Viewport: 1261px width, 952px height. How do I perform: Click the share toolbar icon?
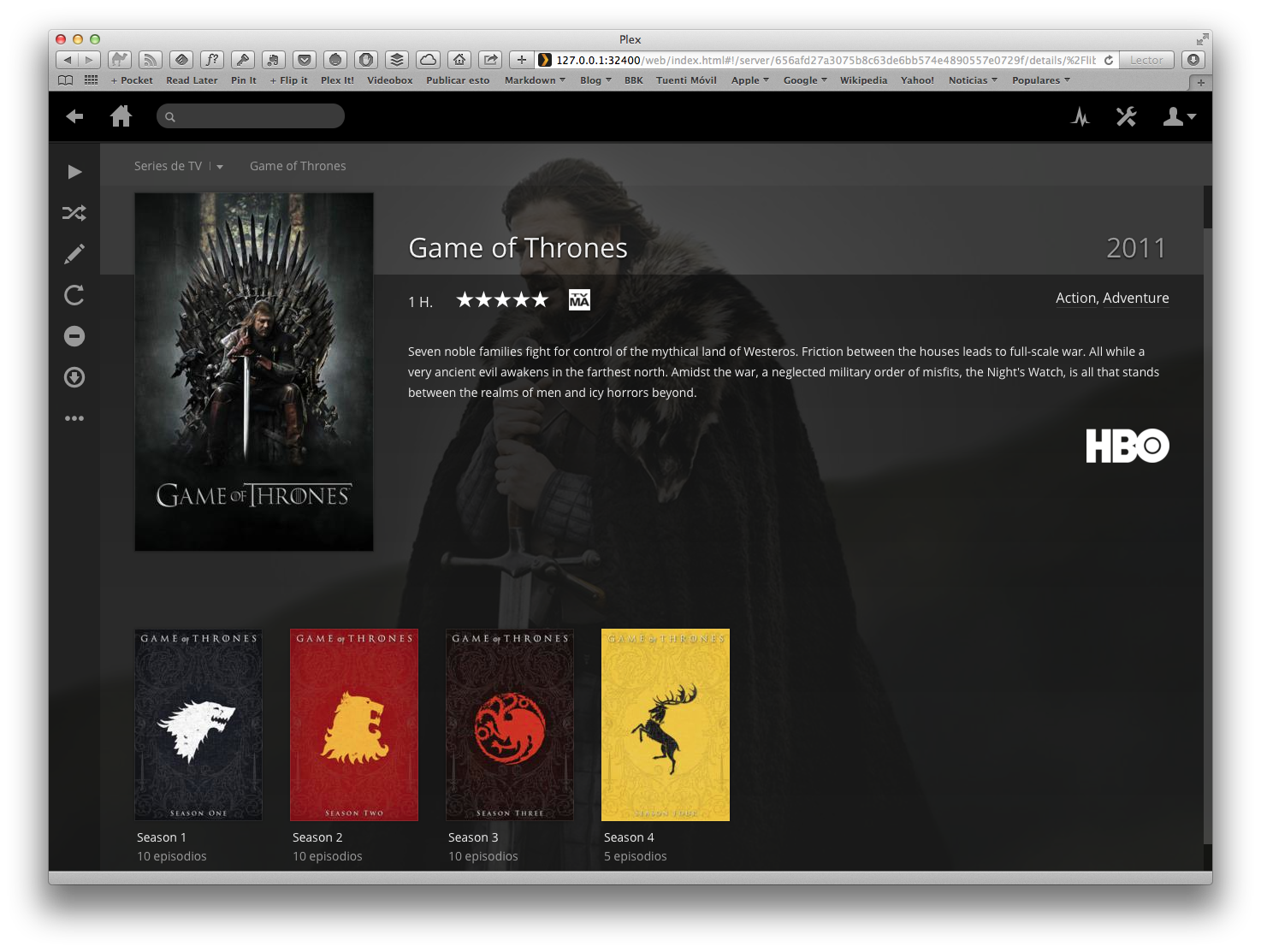(490, 60)
